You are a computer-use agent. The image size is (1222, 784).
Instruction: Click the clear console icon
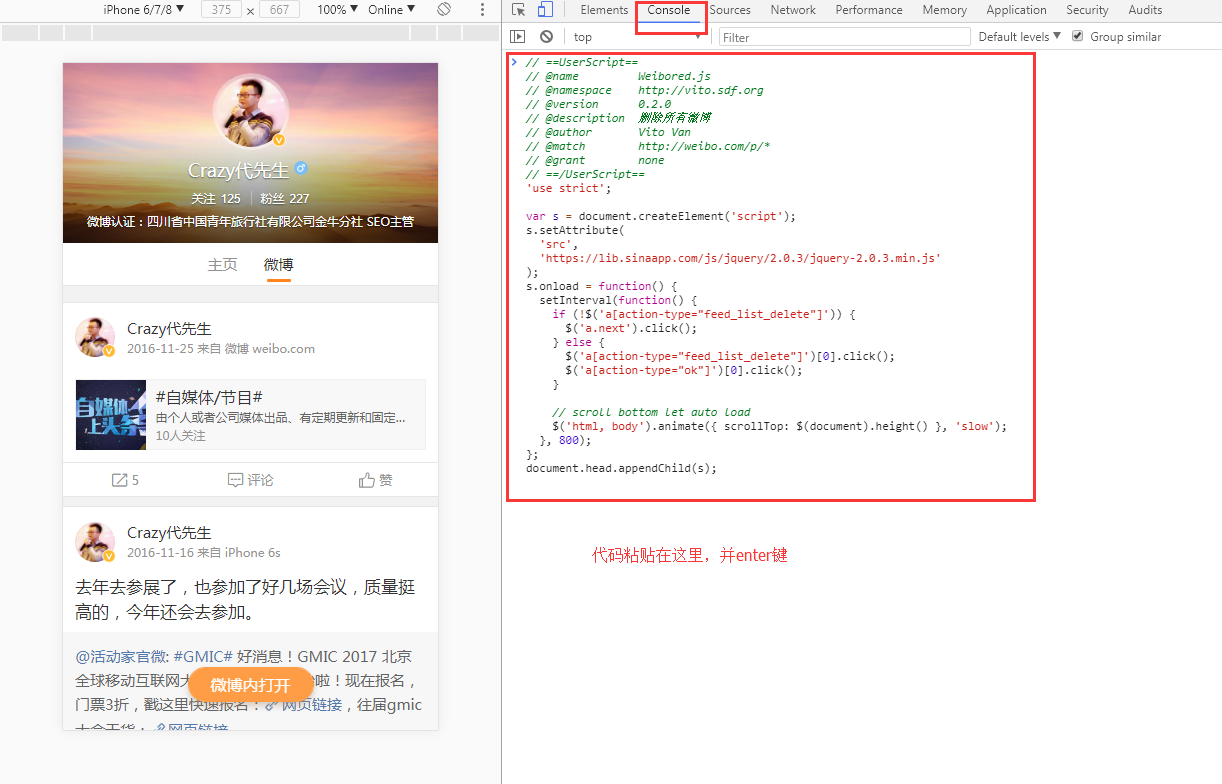click(x=546, y=36)
